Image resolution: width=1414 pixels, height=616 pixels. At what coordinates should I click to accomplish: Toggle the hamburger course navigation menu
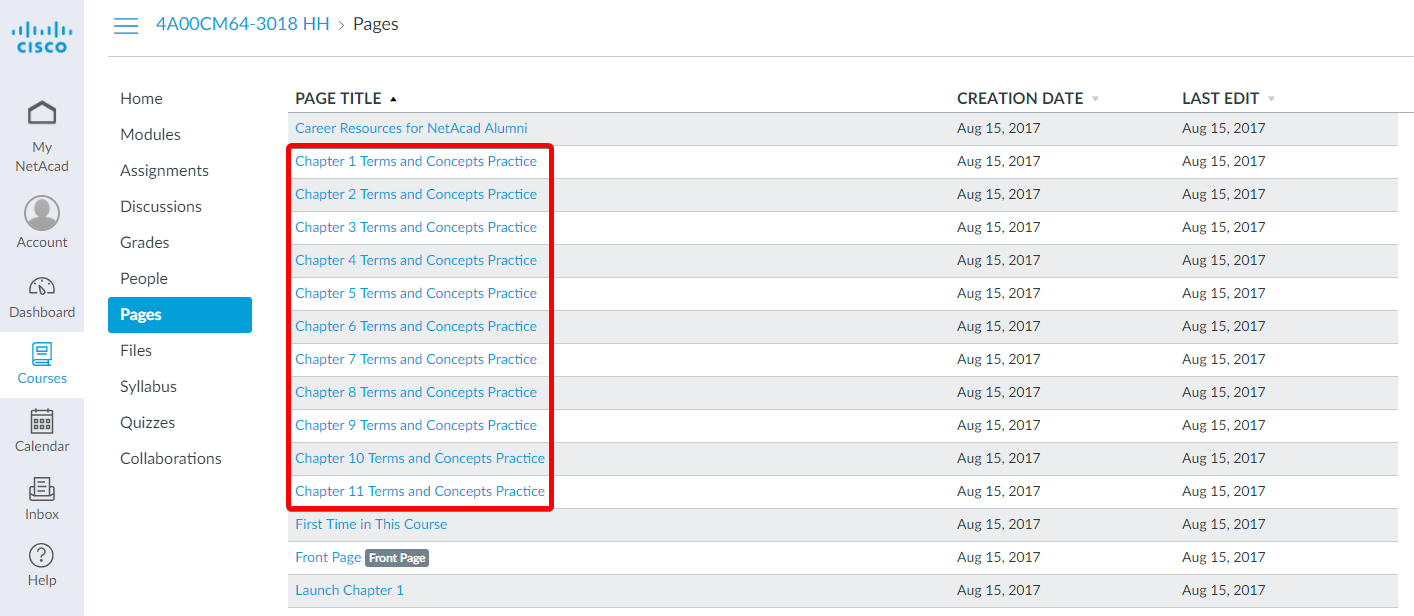pyautogui.click(x=126, y=26)
